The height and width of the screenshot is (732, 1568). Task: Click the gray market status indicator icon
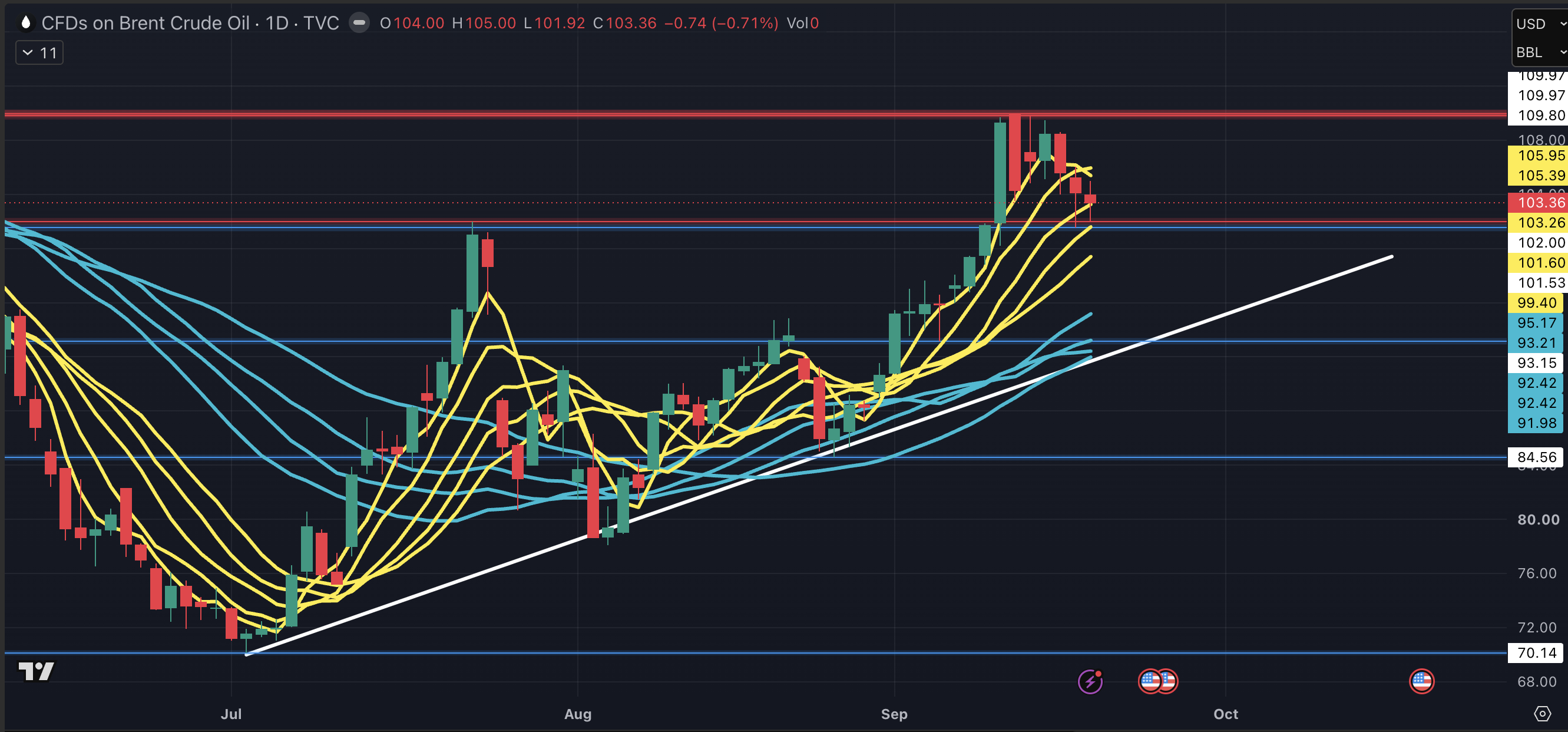pos(359,23)
